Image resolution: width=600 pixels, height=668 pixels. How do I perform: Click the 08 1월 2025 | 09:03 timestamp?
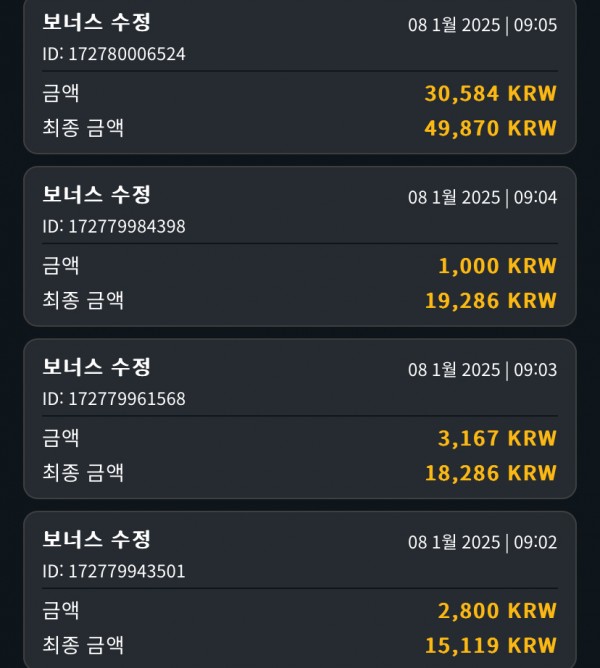482,370
